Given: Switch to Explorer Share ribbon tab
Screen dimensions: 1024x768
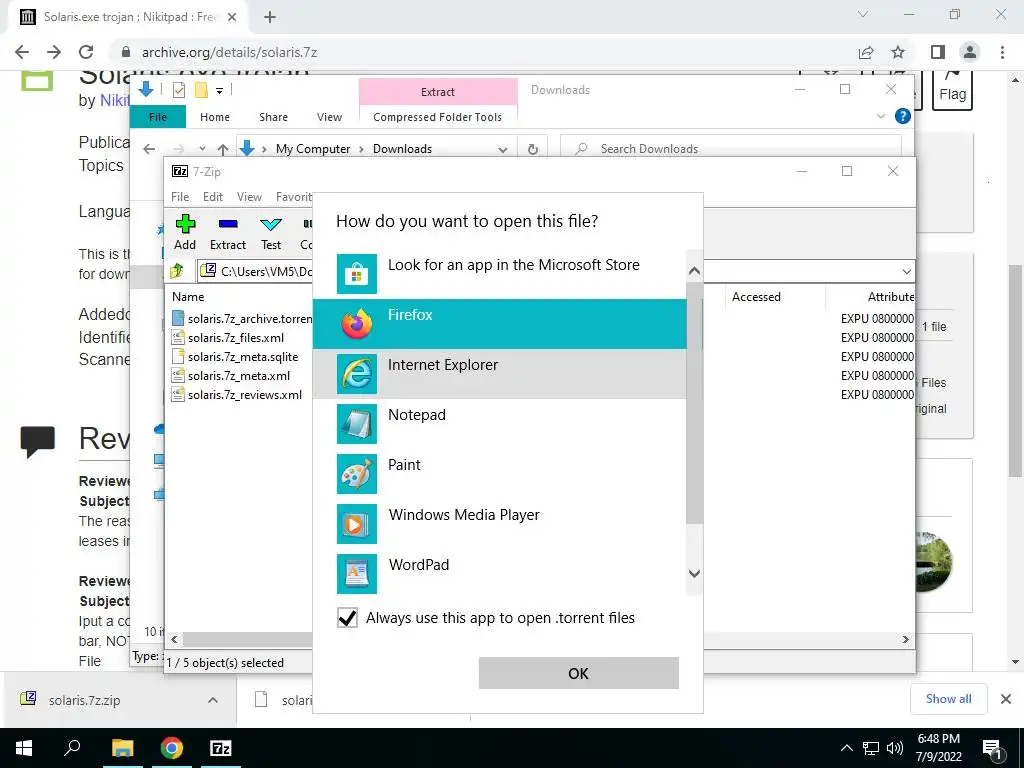Looking at the screenshot, I should click(x=273, y=117).
